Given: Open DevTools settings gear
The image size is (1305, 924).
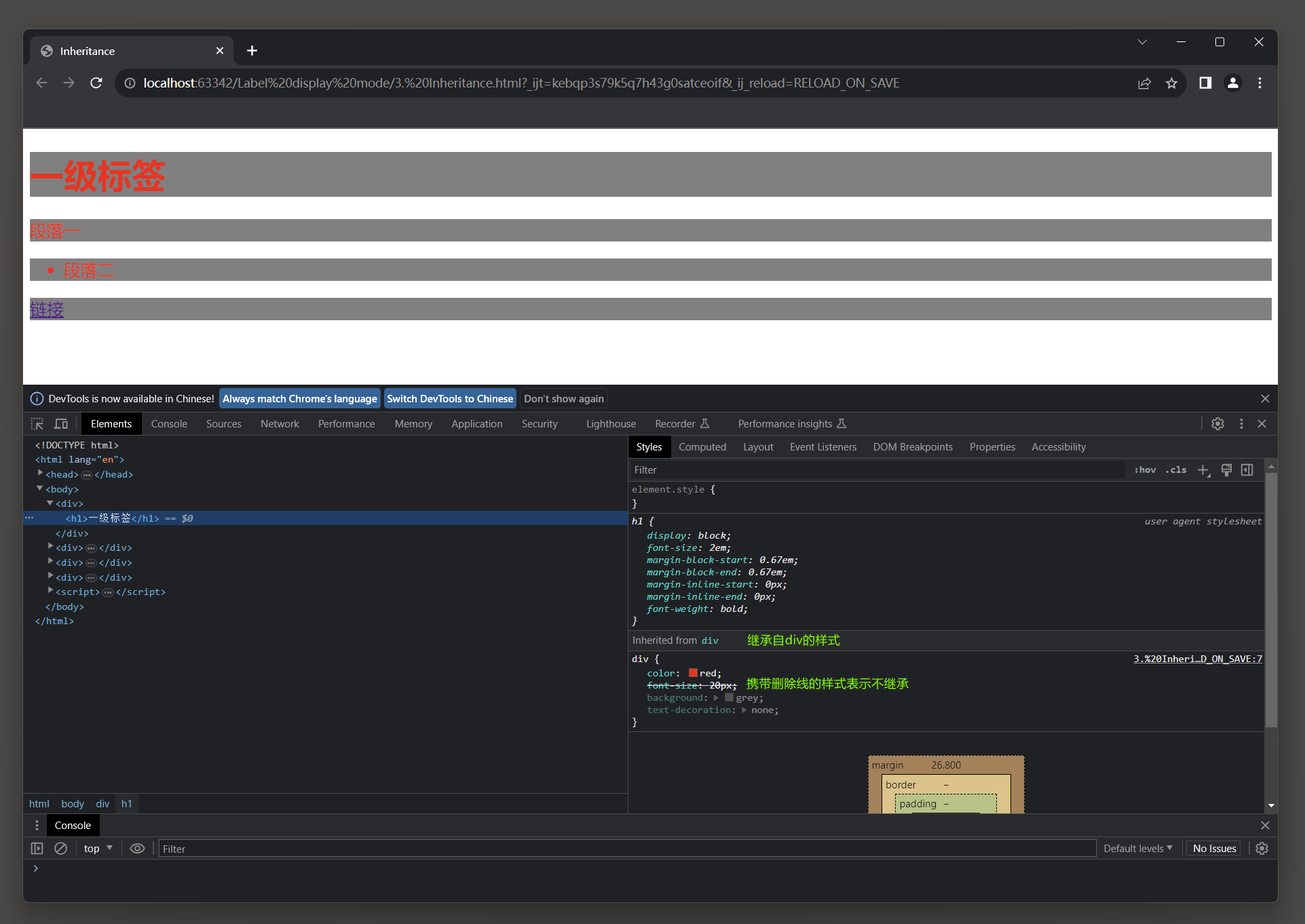Looking at the screenshot, I should pyautogui.click(x=1218, y=424).
